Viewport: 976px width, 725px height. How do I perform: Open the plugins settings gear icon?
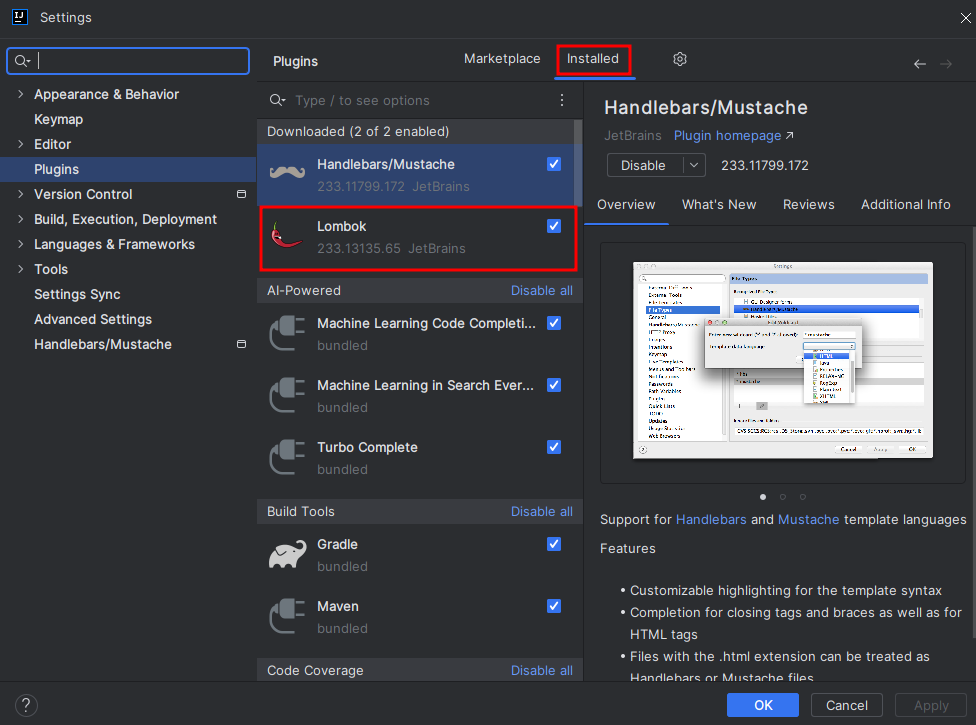click(680, 59)
